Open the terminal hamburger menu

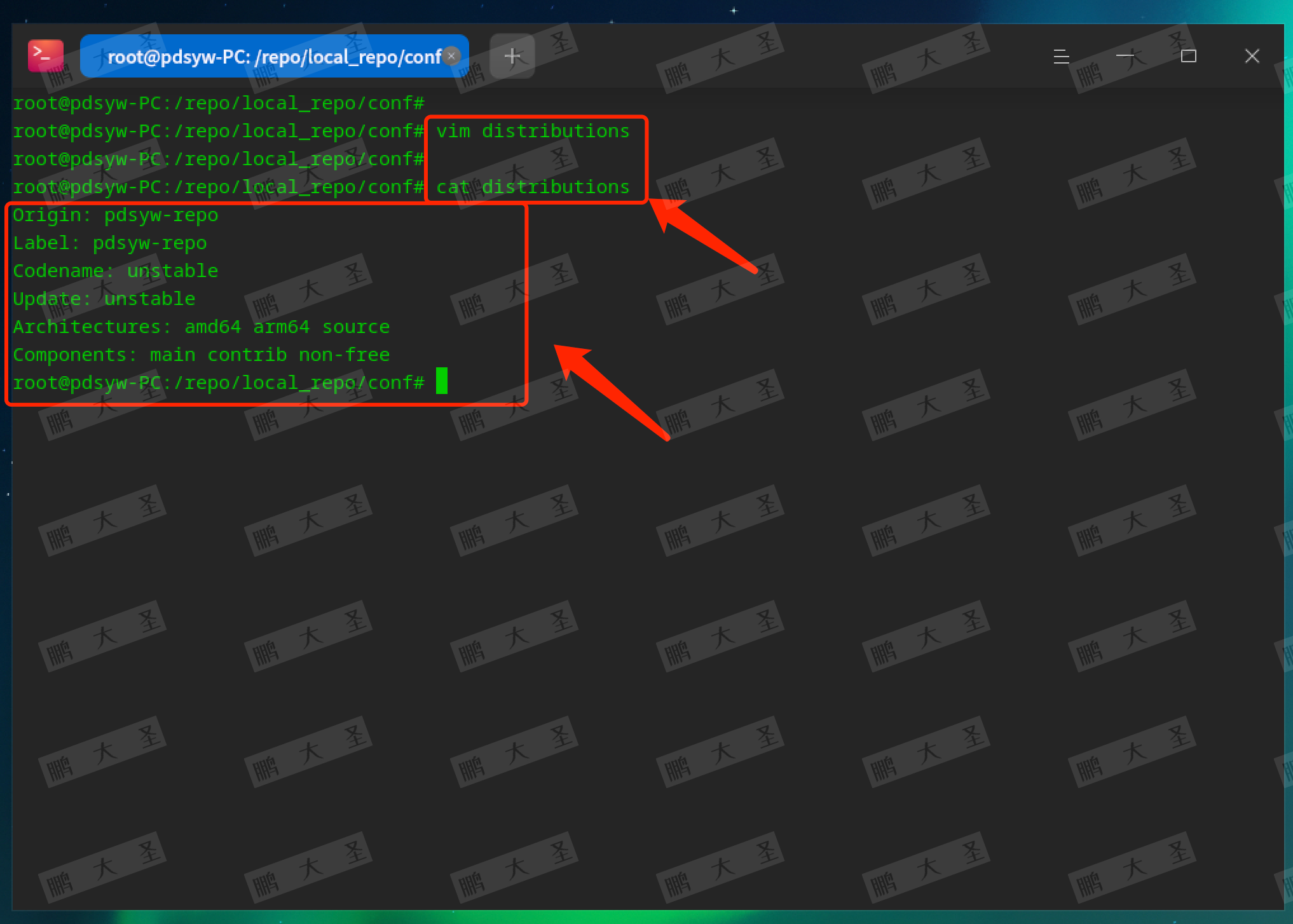[x=1061, y=57]
